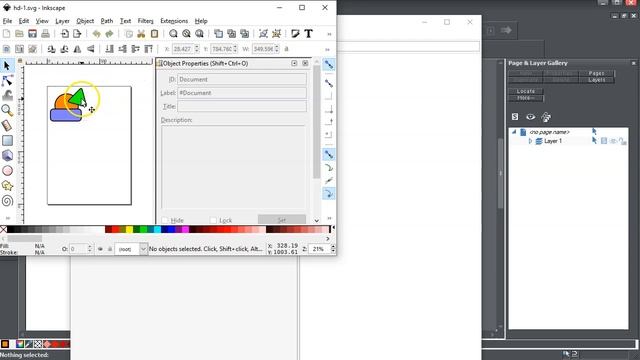The image size is (640, 360).
Task: Toggle the width-height lock icon
Action: coord(286,49)
